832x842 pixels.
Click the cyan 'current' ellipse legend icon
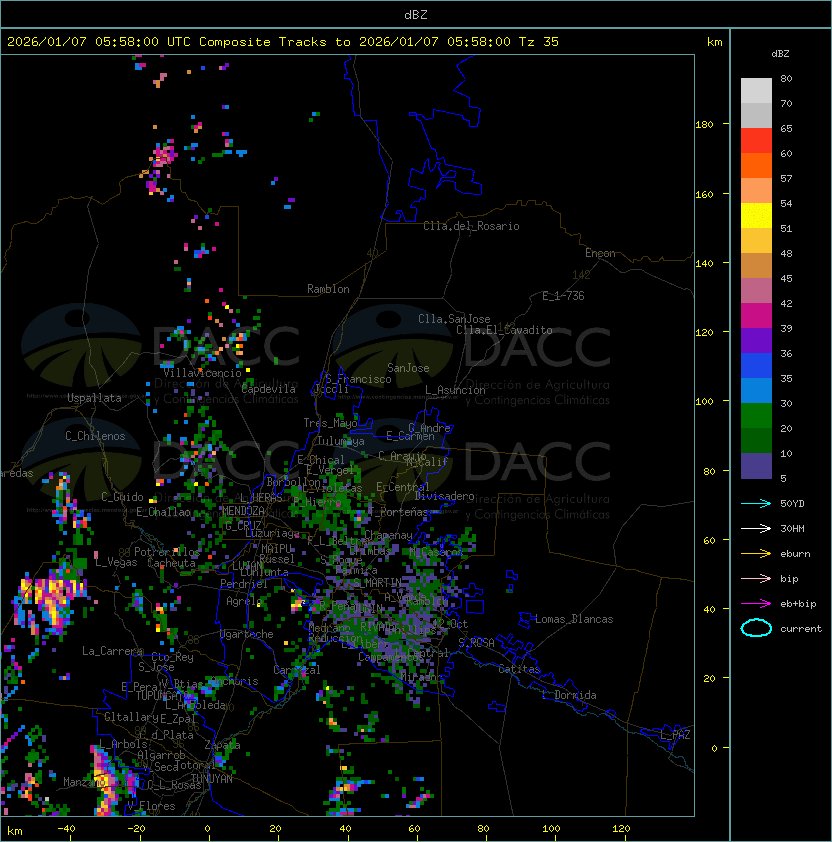click(756, 628)
